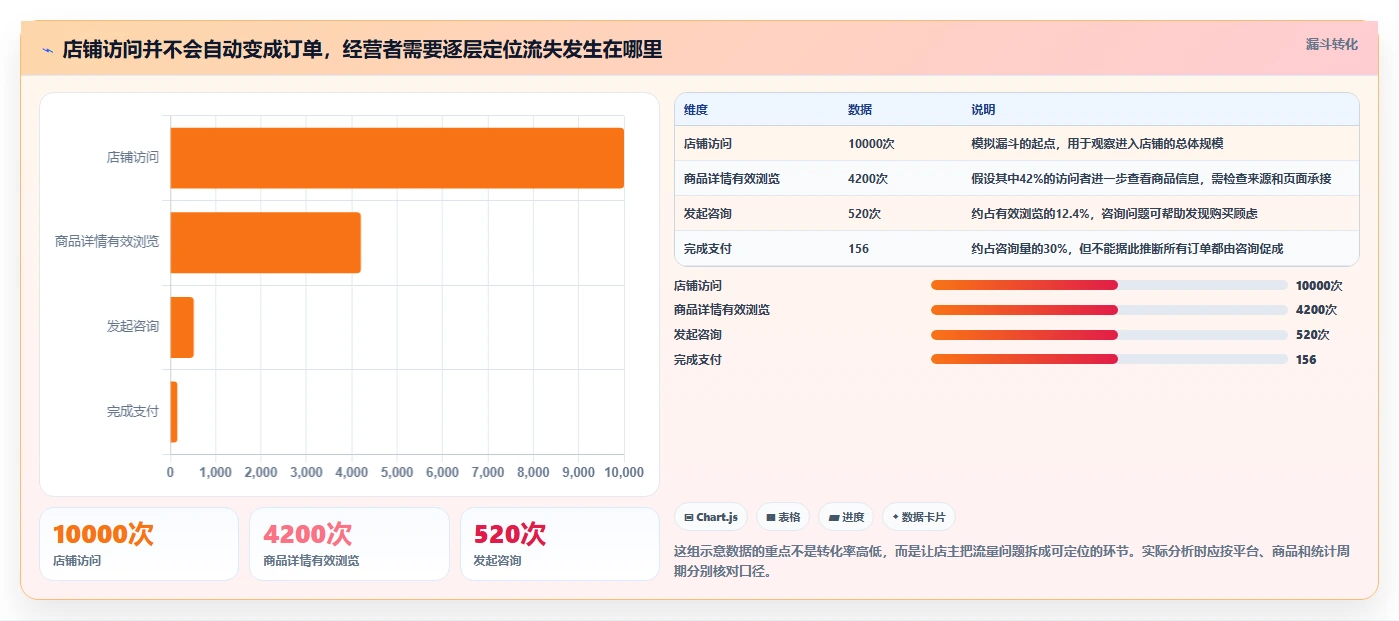Click the 完成支付 progress bar
The height and width of the screenshot is (621, 1399).
(x=1109, y=359)
